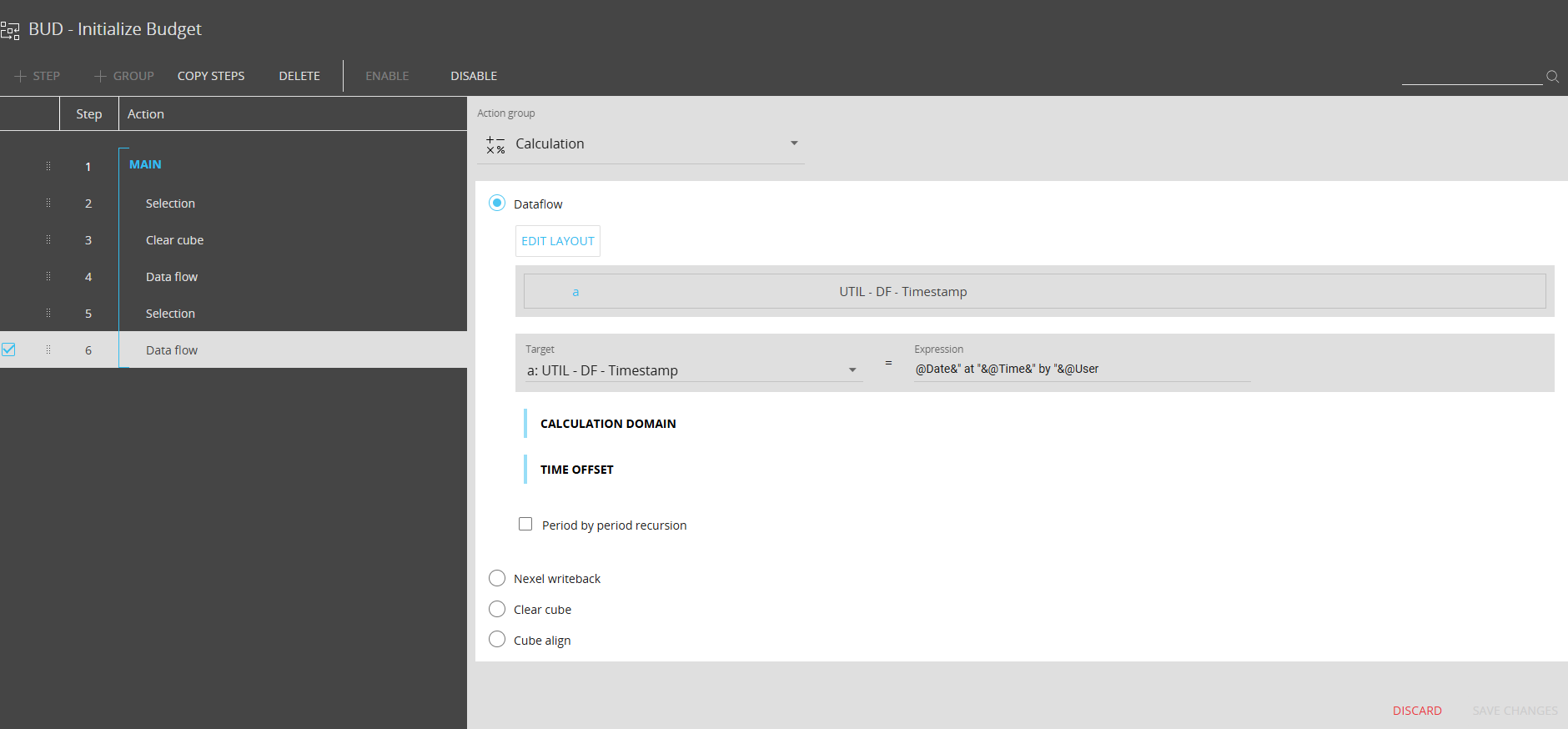Select the Nexel writeback option

tap(497, 578)
